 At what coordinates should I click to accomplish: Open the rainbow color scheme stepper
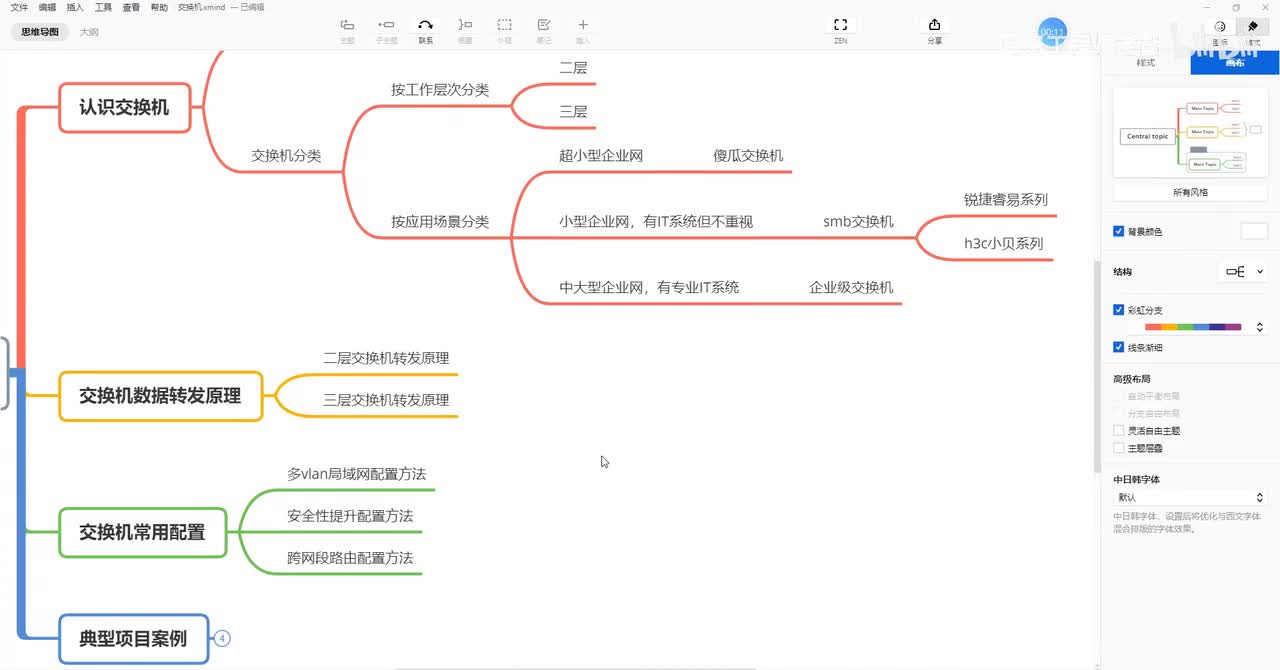tap(1259, 327)
